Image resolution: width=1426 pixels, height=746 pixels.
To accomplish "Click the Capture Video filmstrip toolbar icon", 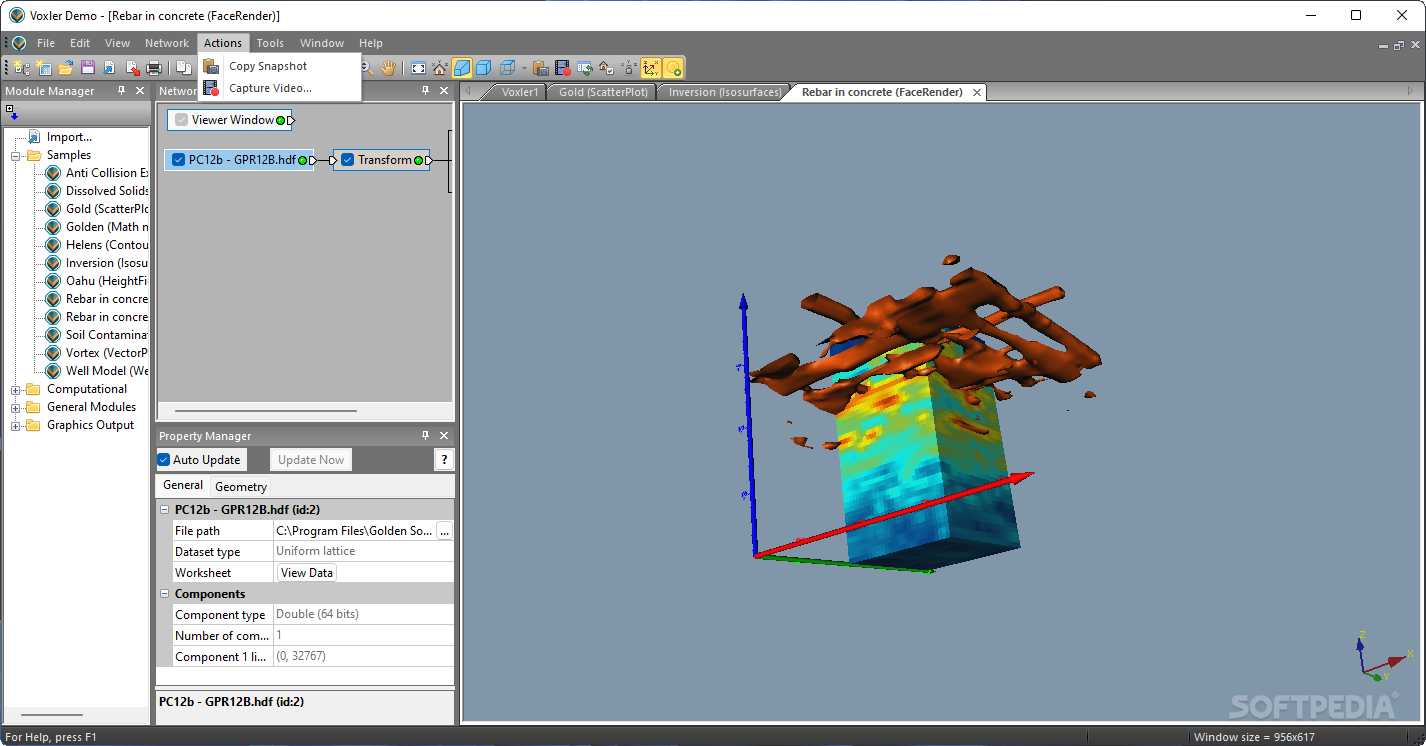I will click(x=563, y=68).
